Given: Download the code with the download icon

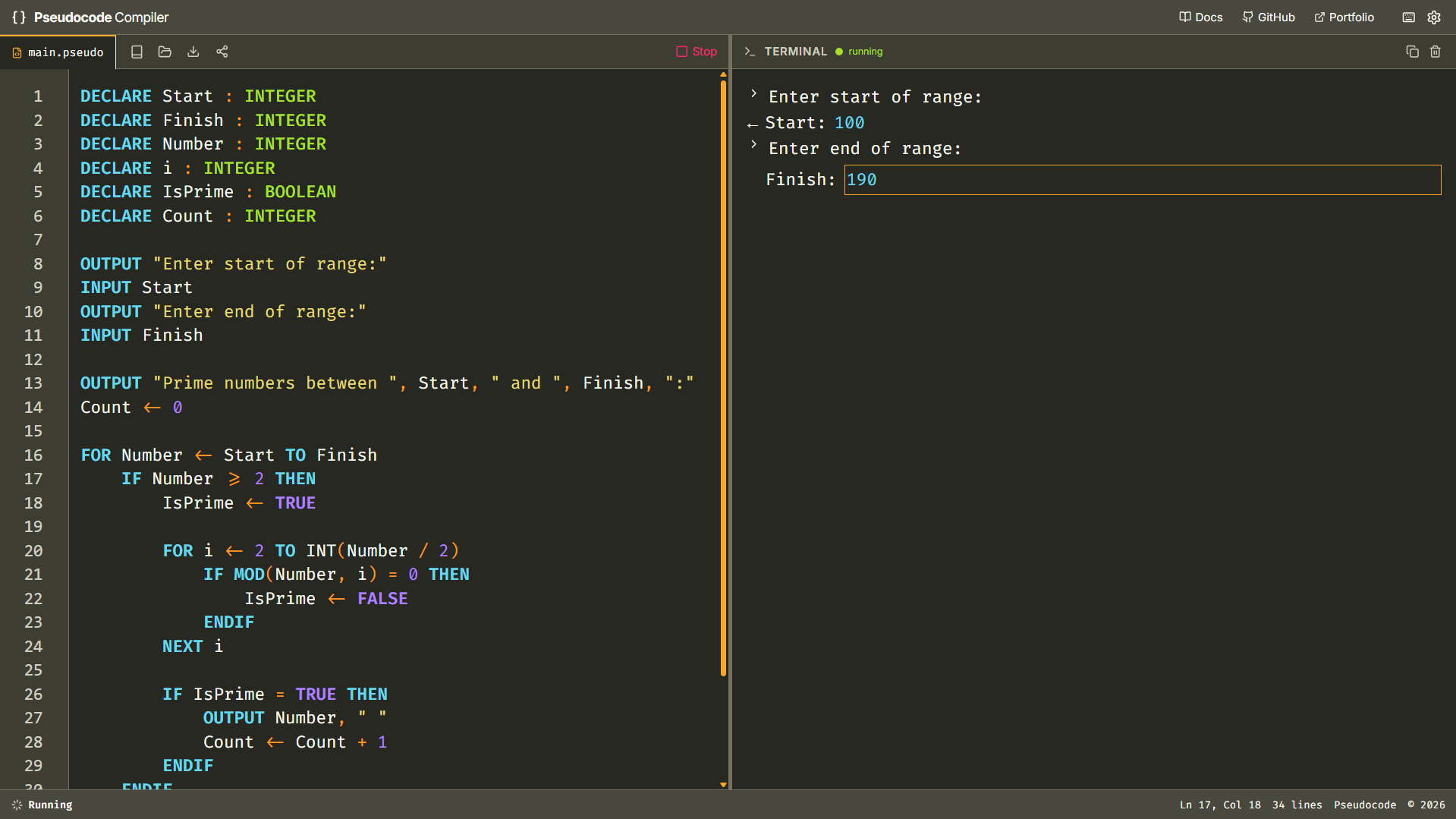Looking at the screenshot, I should (x=193, y=52).
